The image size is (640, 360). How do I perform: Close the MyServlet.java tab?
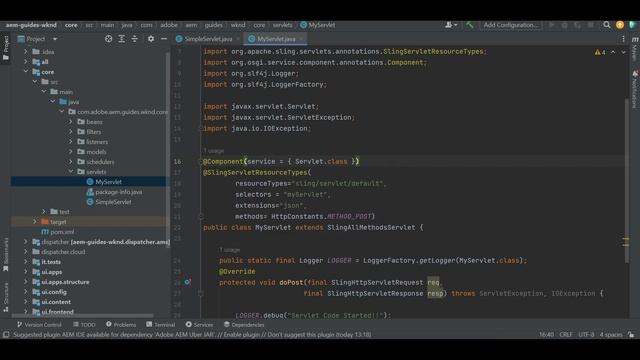(301, 39)
